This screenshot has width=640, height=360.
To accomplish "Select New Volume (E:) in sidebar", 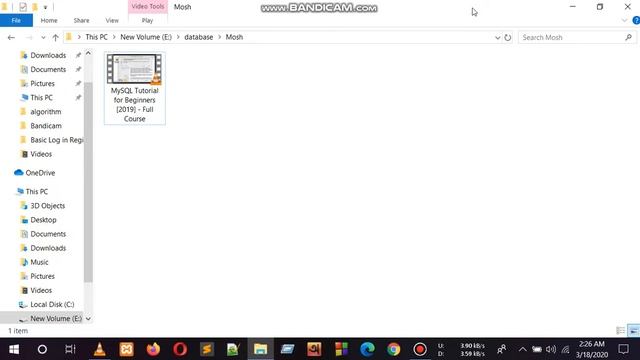I will pos(56,318).
